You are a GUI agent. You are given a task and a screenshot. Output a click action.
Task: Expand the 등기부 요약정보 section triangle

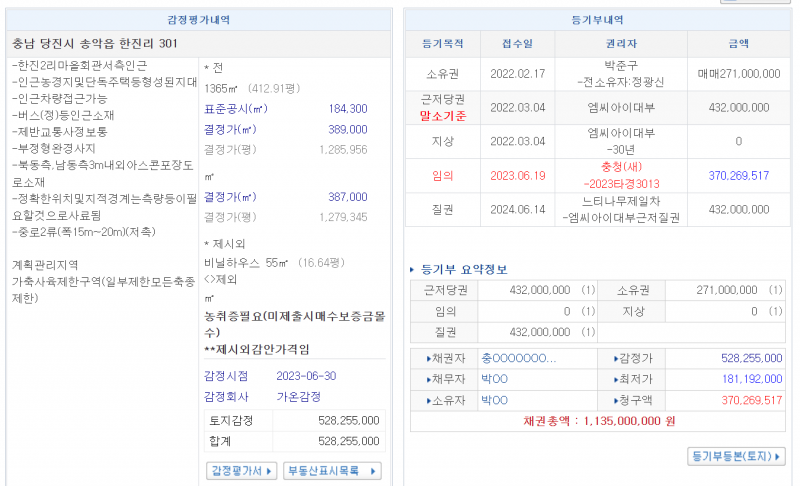[x=414, y=269]
